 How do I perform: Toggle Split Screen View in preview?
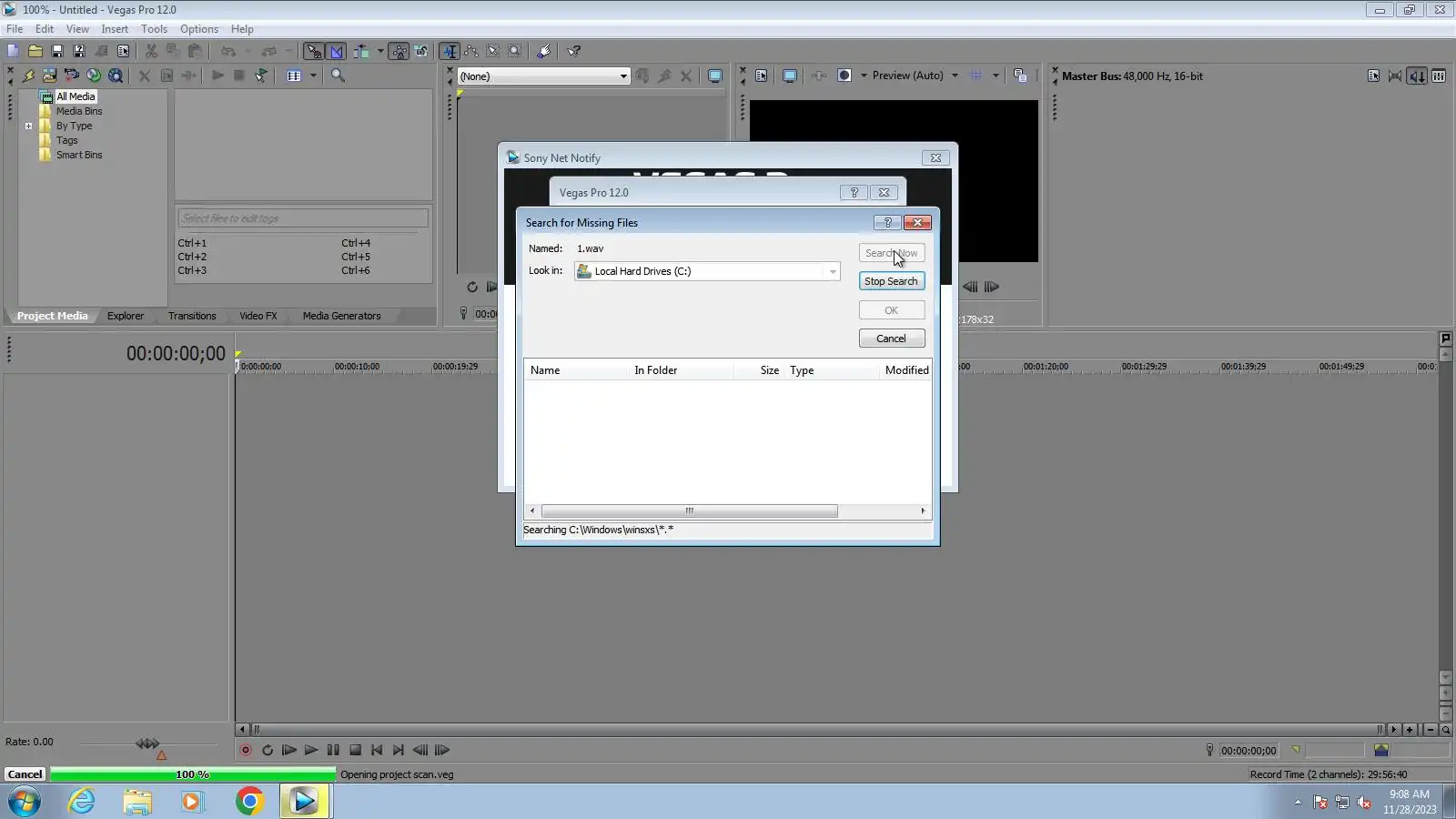click(x=844, y=76)
